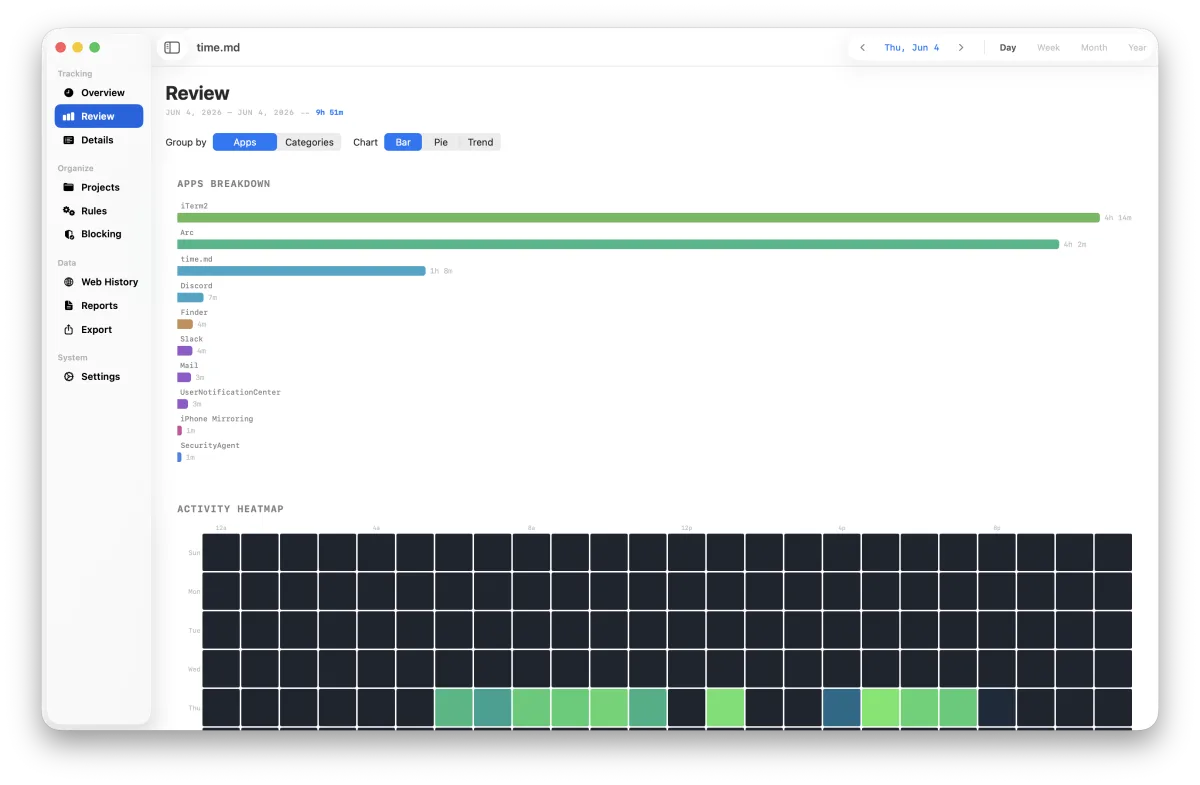Viewport: 1200px width, 785px height.
Task: Select Trend chart type
Action: [480, 142]
